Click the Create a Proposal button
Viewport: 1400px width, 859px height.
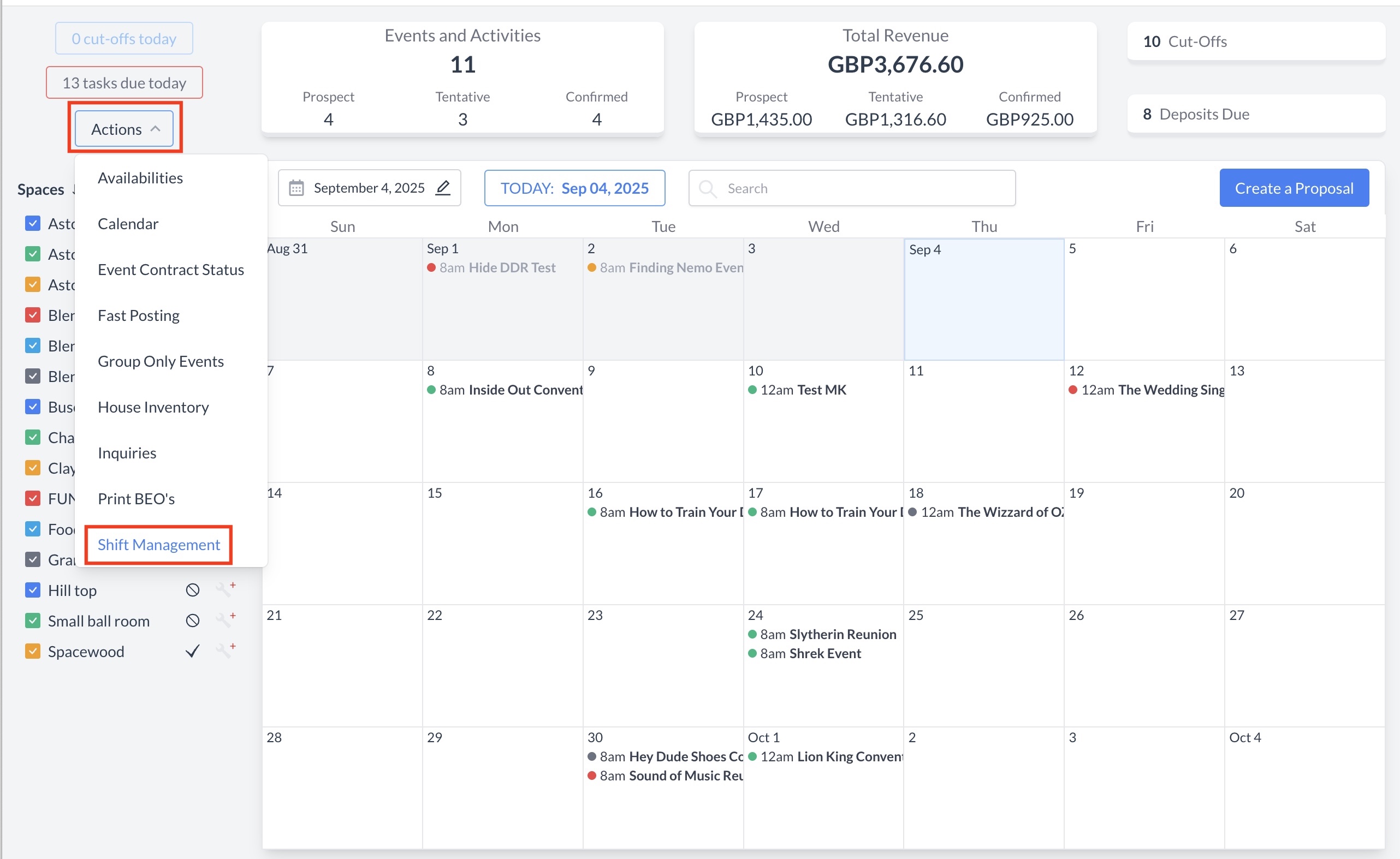click(1293, 188)
